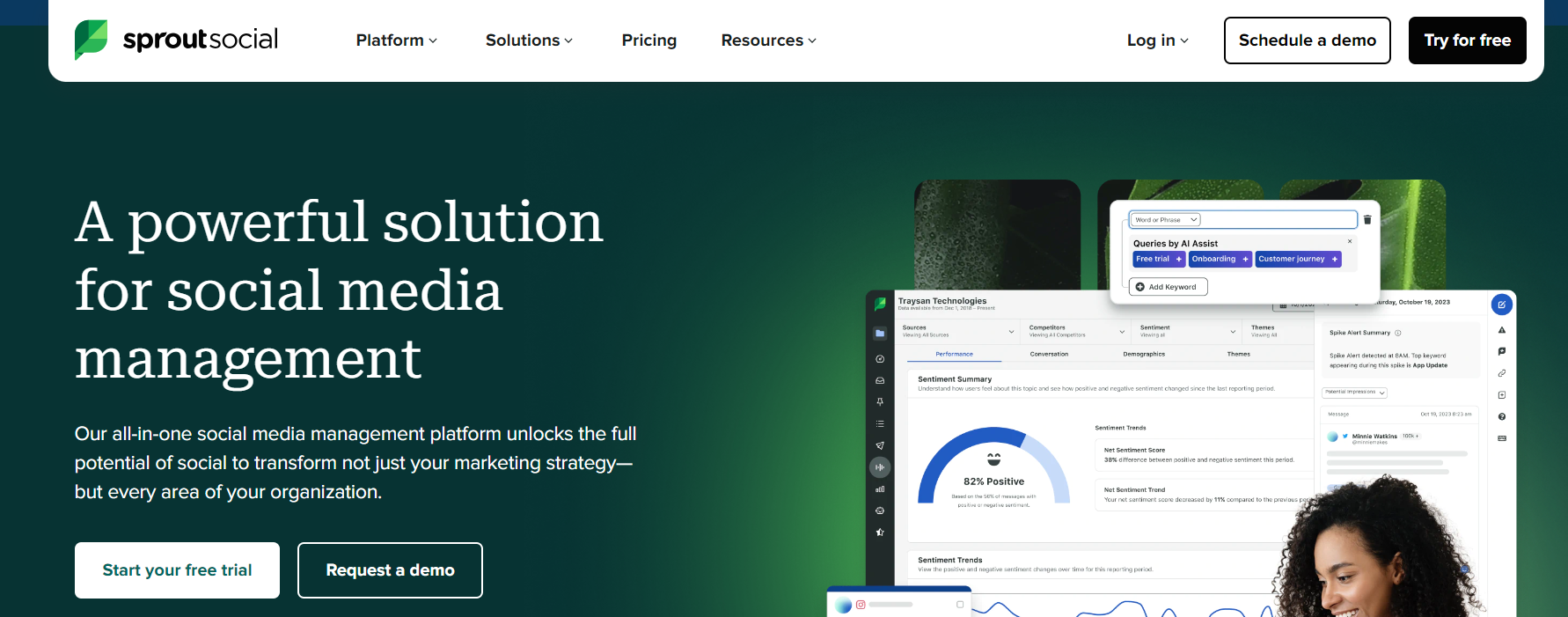
Task: Click the Schedule a demo button
Action: 1308,40
